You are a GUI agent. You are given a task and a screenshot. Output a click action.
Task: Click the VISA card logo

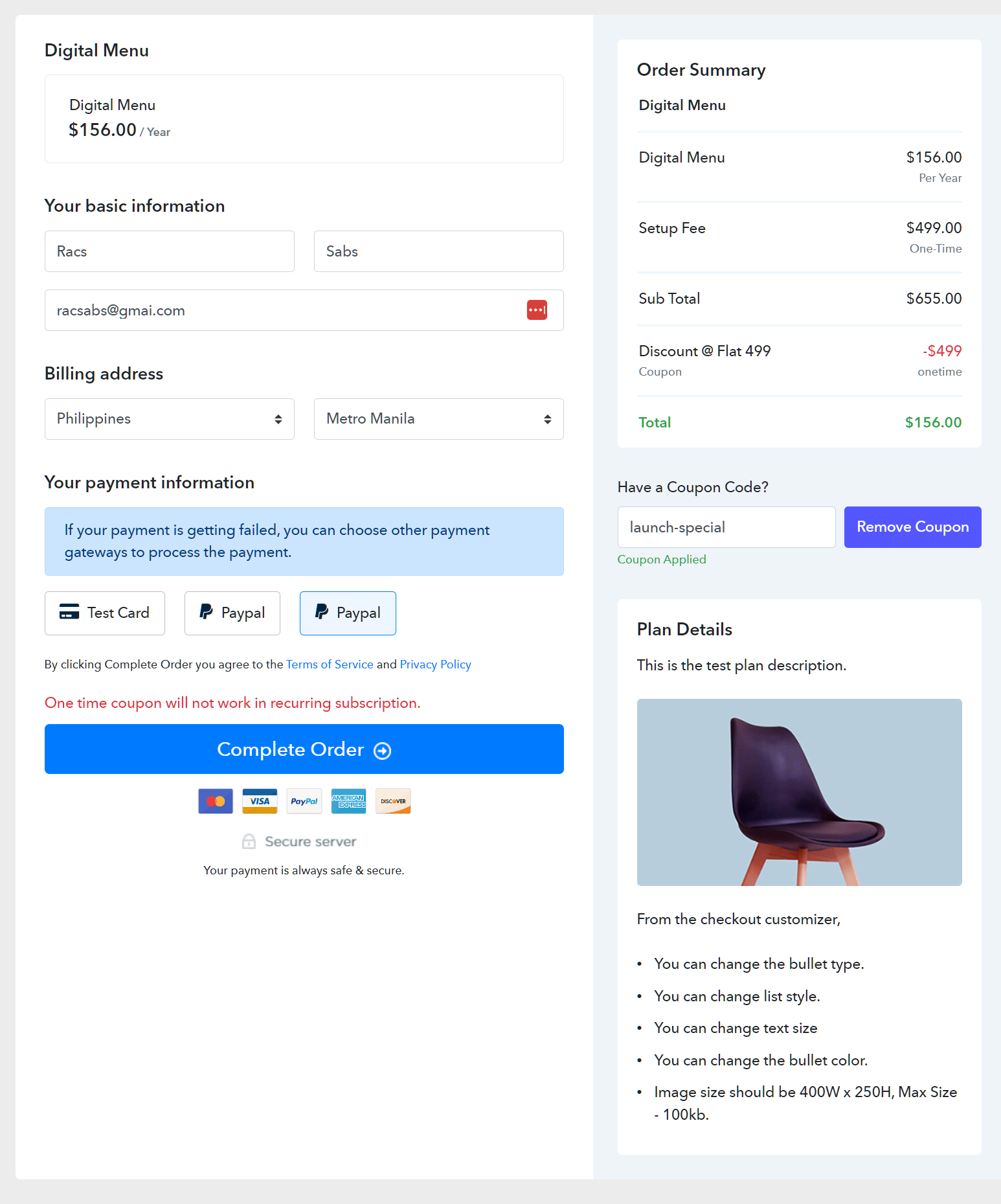coord(260,801)
